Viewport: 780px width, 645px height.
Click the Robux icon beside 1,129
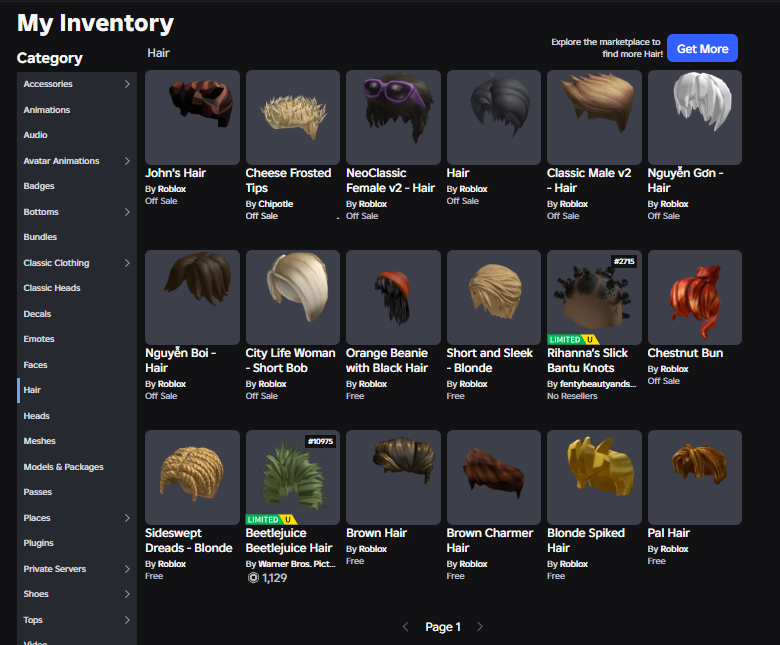point(253,578)
